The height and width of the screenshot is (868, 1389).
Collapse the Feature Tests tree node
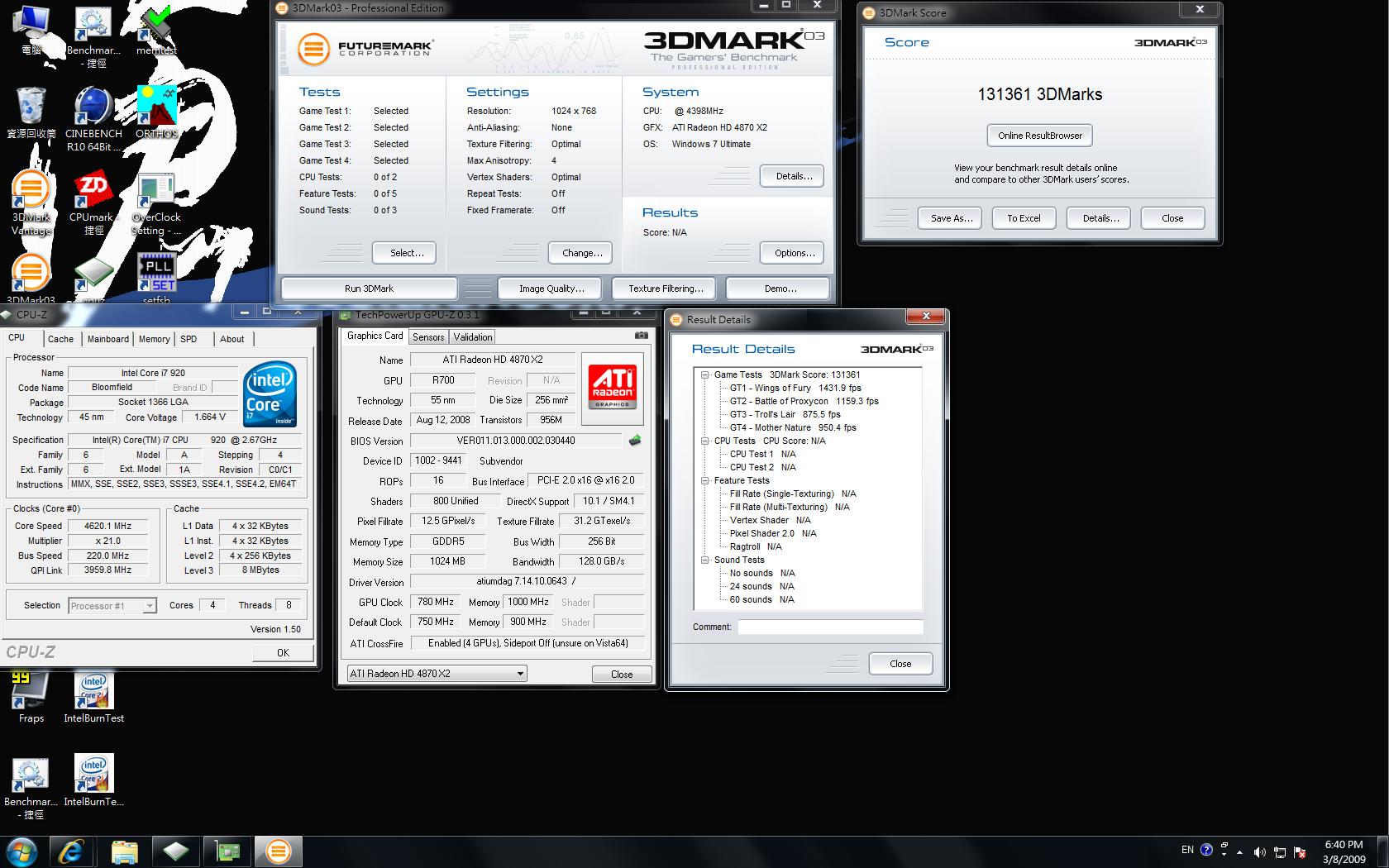coord(705,481)
